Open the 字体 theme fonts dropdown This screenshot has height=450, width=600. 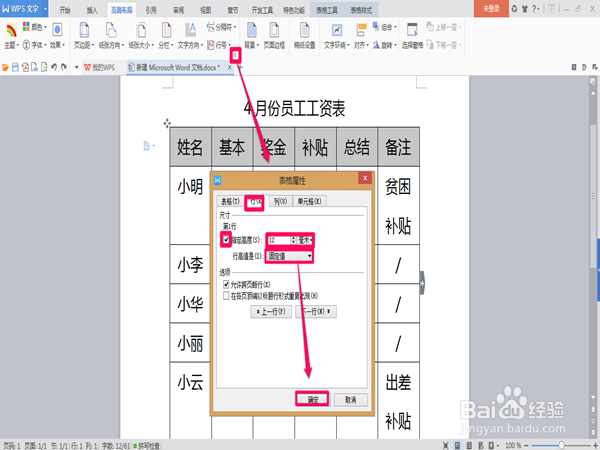pos(34,45)
